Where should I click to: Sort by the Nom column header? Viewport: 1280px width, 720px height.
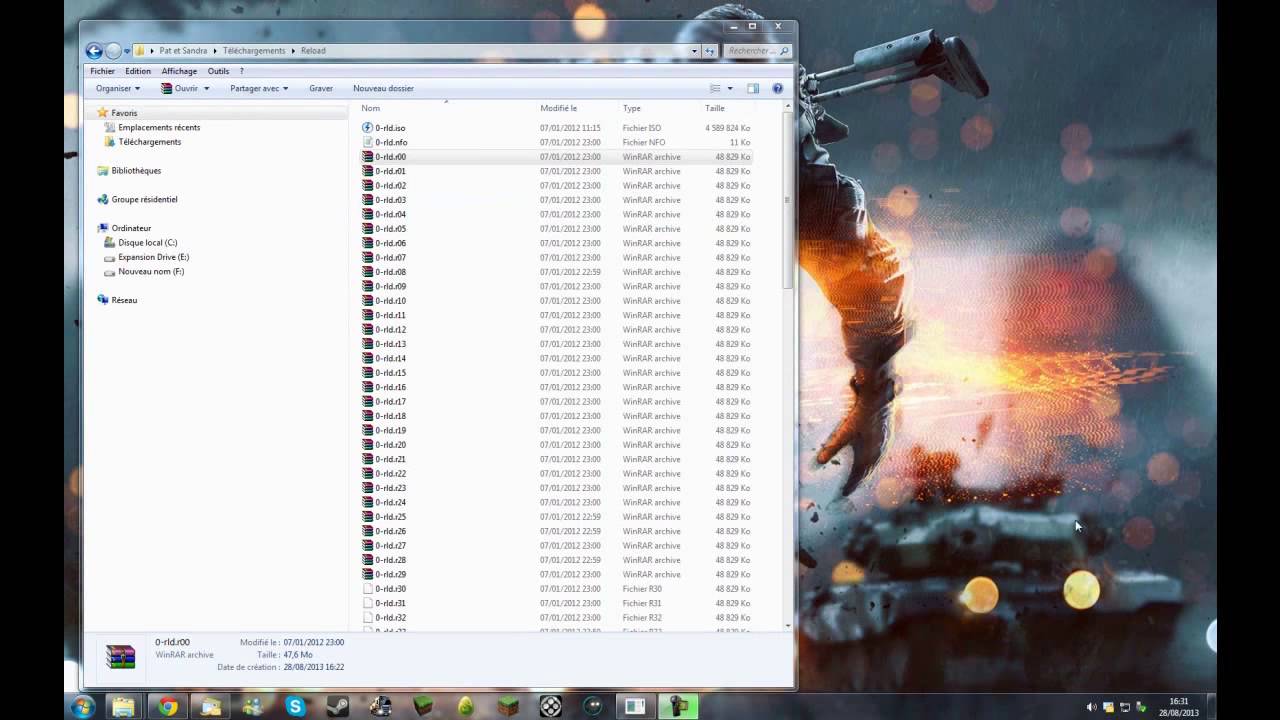[x=371, y=108]
